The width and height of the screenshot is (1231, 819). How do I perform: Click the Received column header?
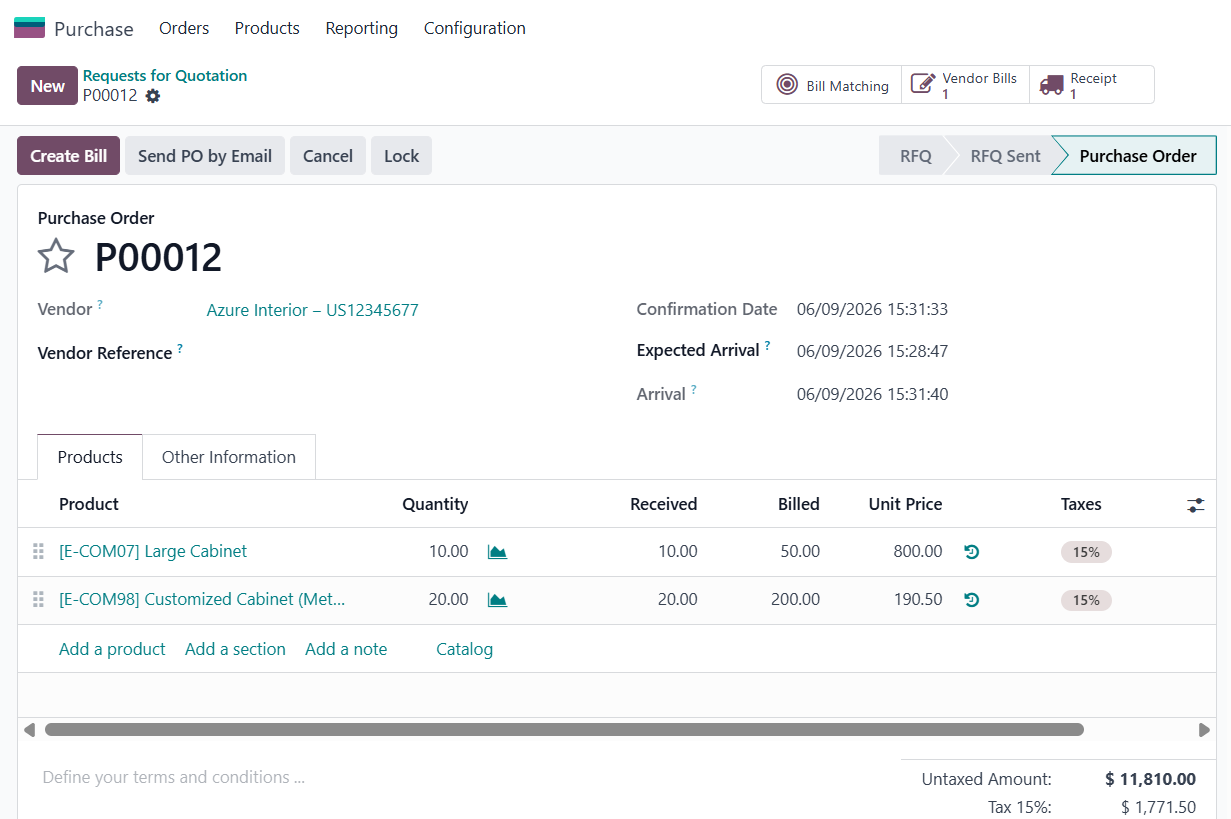(x=664, y=504)
